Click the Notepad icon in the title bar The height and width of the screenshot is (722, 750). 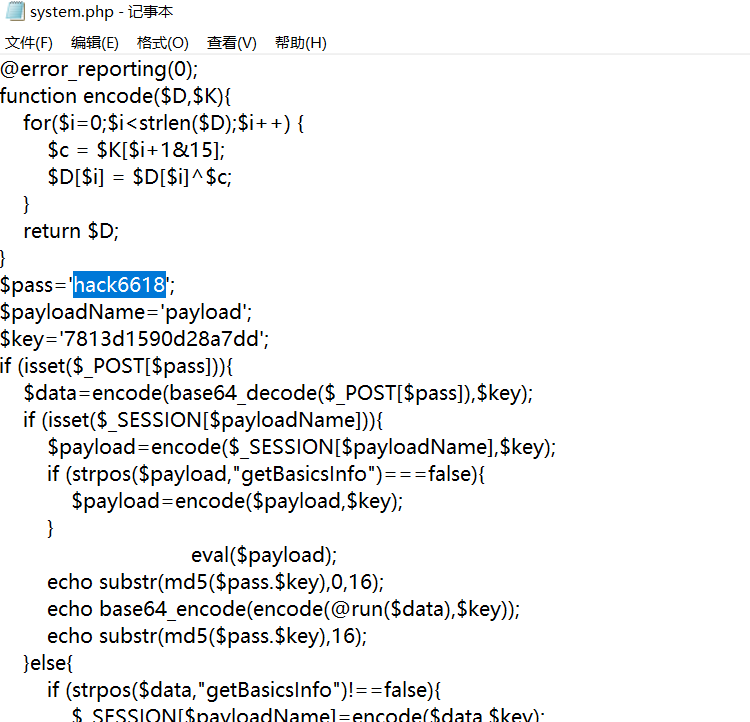14,11
